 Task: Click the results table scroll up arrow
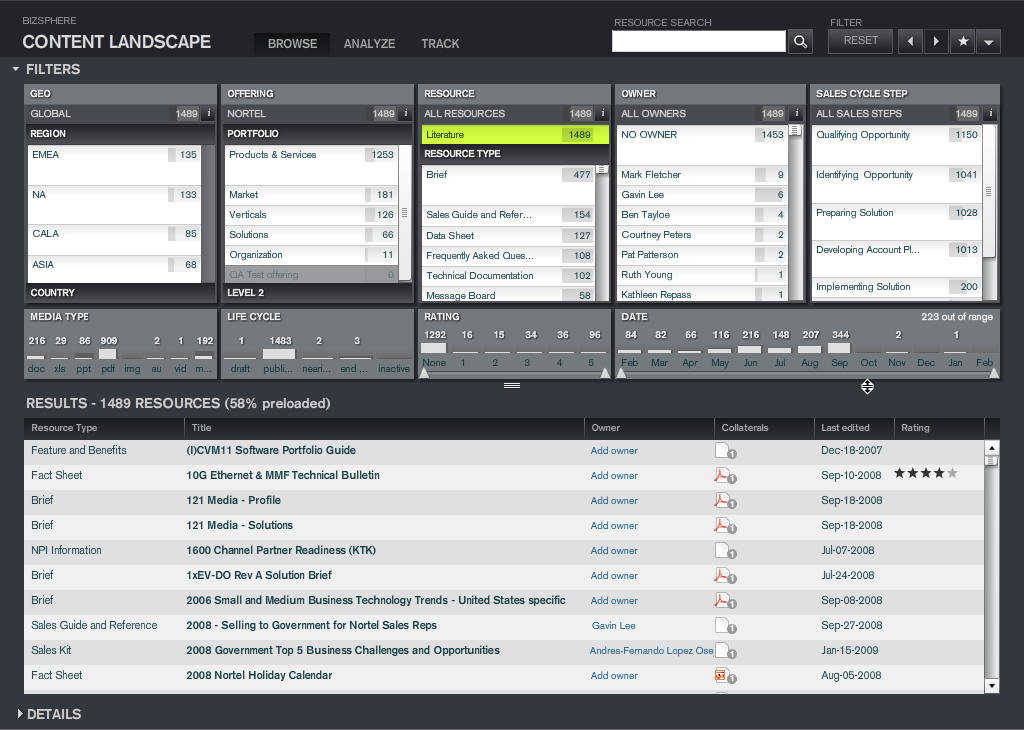pyautogui.click(x=991, y=448)
